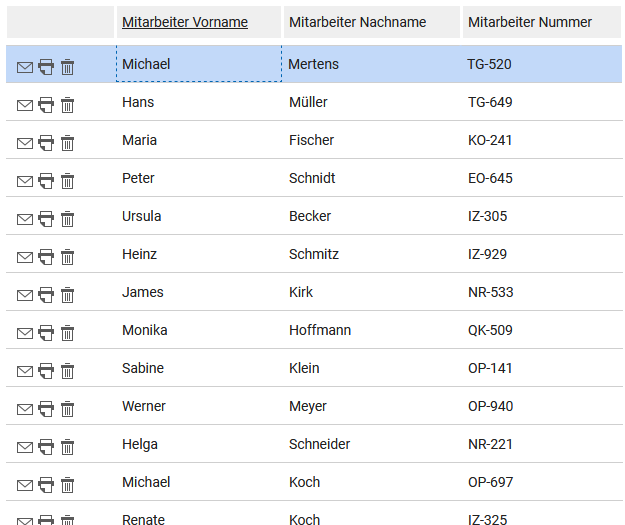Image resolution: width=625 pixels, height=525 pixels.
Task: Open mail icon in James Kirk row
Action: click(x=25, y=295)
